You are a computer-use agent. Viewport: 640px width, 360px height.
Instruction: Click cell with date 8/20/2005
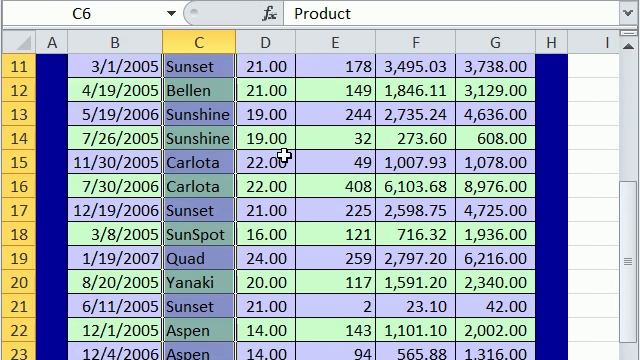click(115, 282)
